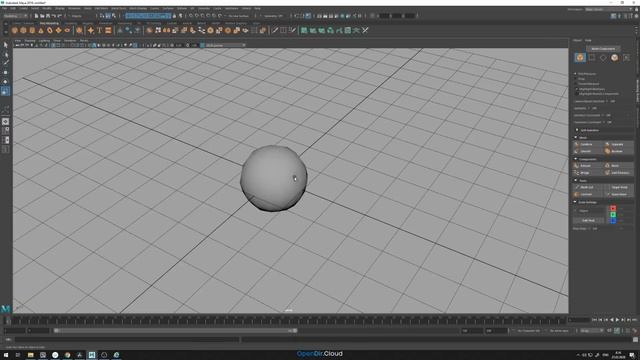Create a polygon sphere from the shelf
640x360 pixels.
click(15, 30)
